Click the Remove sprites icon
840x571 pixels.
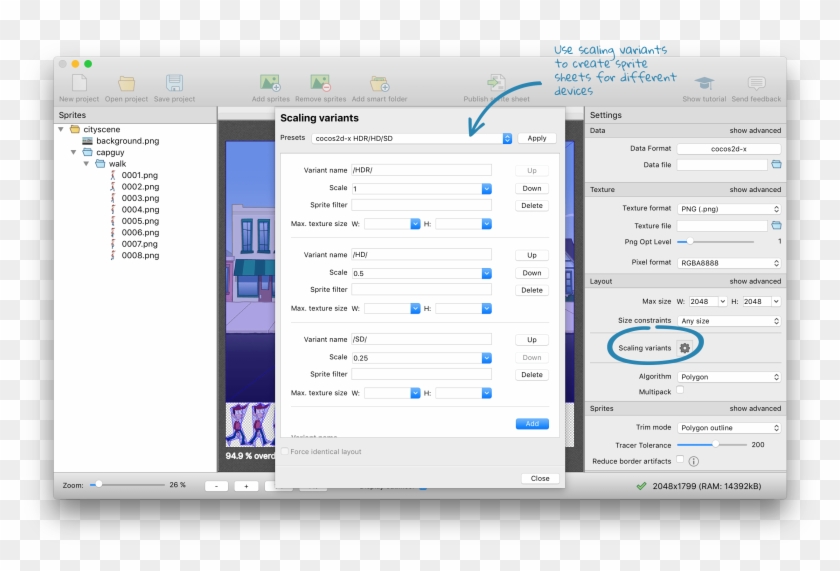coord(320,83)
